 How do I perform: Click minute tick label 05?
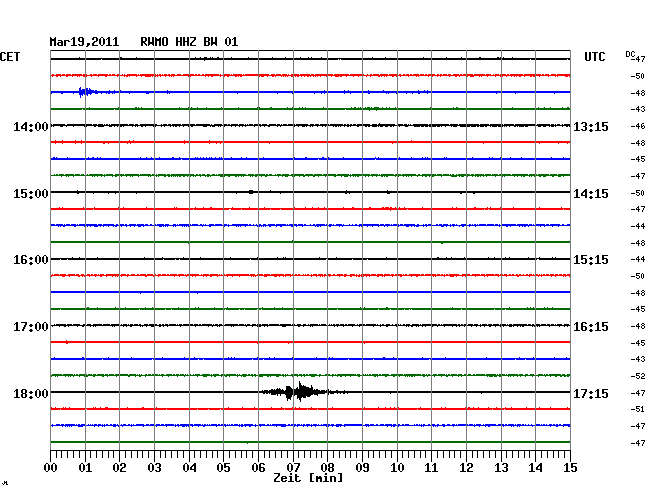point(223,468)
